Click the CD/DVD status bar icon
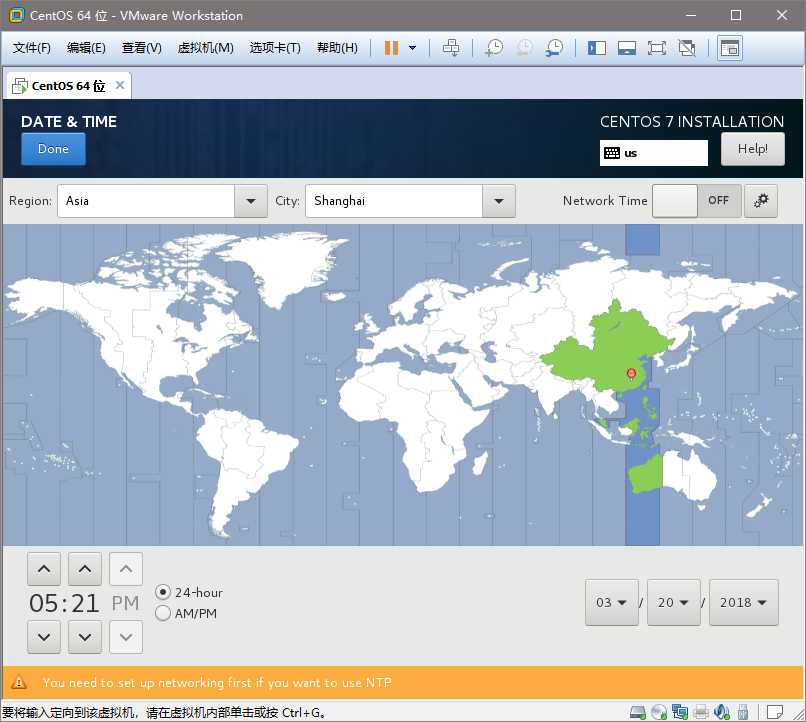Image resolution: width=806 pixels, height=722 pixels. [x=658, y=712]
